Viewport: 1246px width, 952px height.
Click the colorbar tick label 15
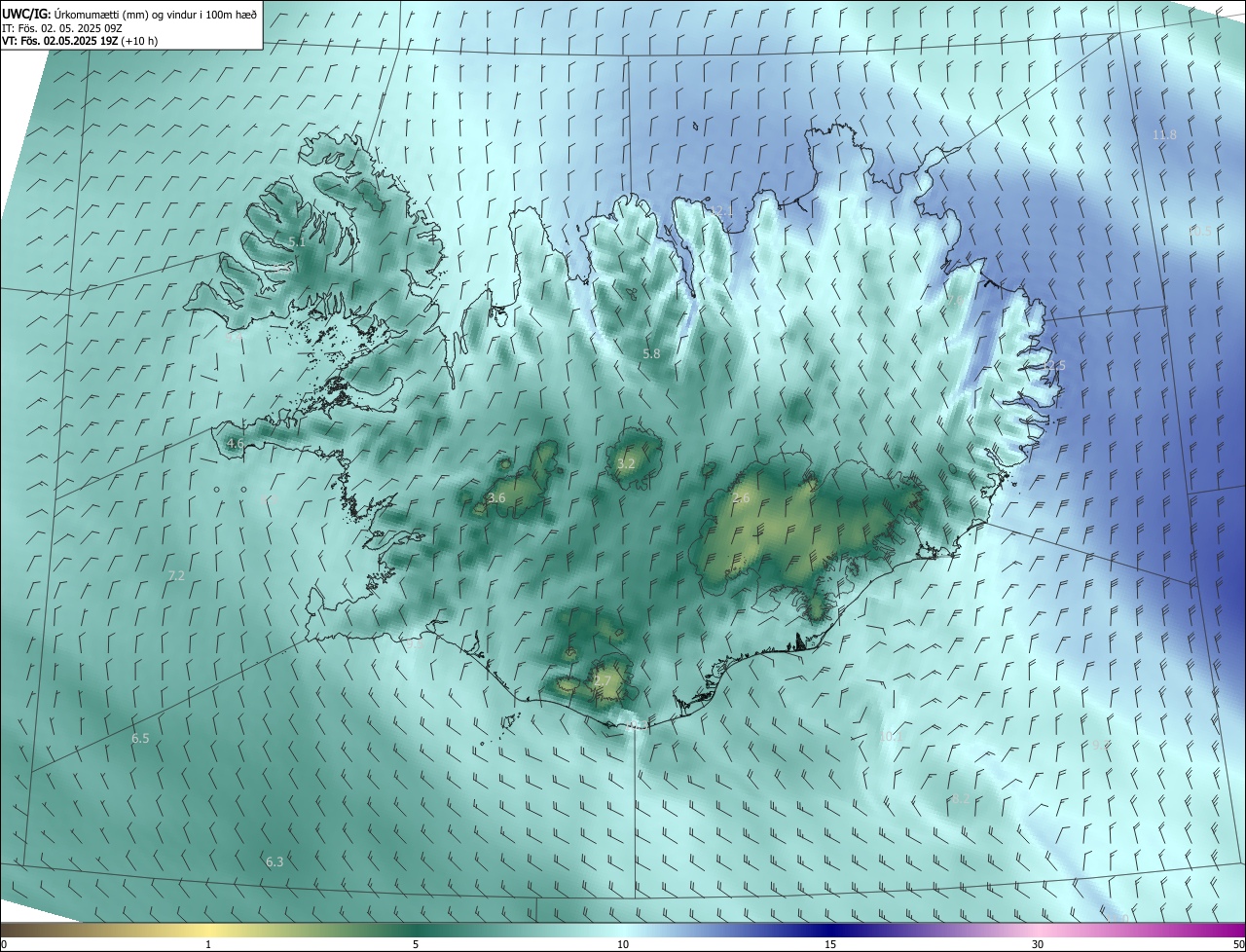tap(830, 944)
